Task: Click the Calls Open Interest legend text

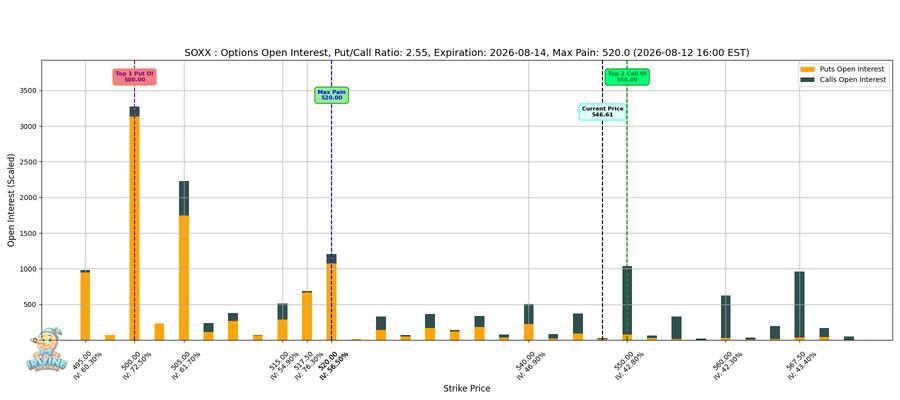Action: point(854,80)
